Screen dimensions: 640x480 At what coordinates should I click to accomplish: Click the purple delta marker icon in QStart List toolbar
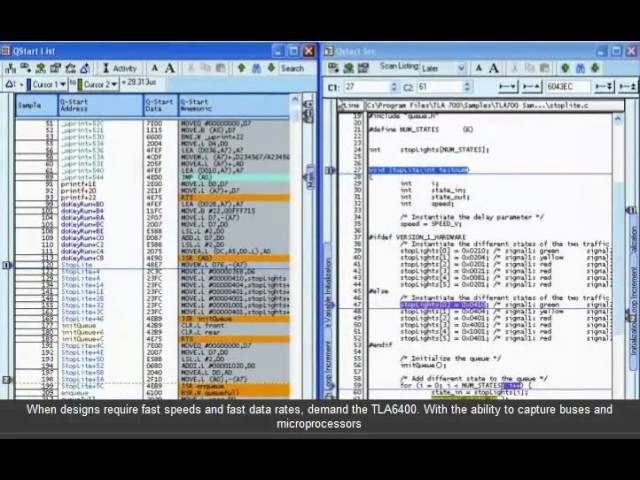(85, 68)
